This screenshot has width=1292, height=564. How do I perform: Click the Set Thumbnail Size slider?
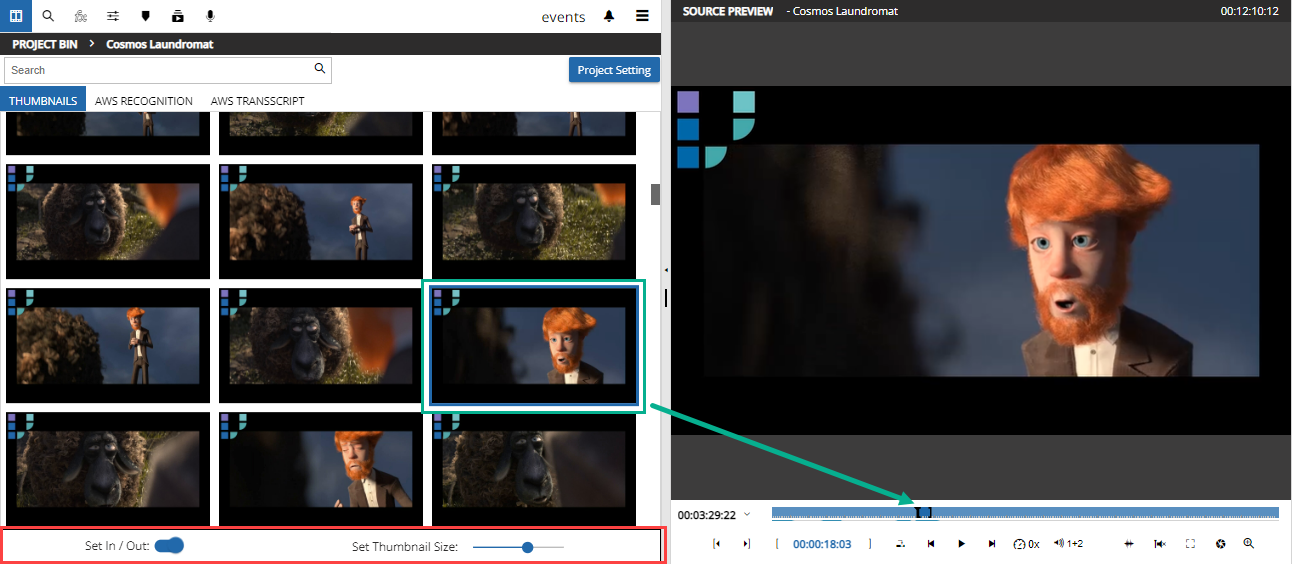[518, 547]
